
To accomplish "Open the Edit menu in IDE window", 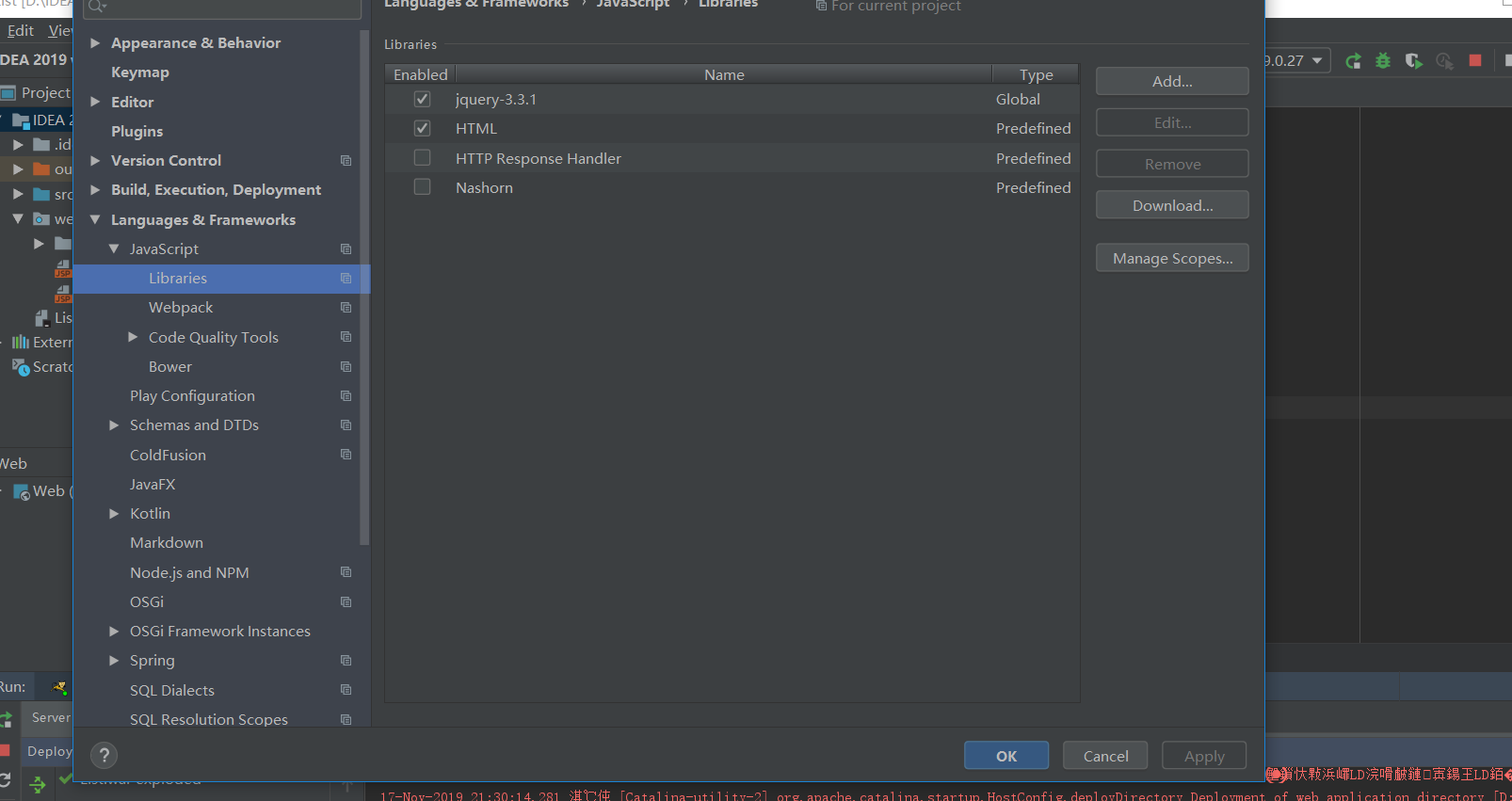I will click(x=21, y=31).
